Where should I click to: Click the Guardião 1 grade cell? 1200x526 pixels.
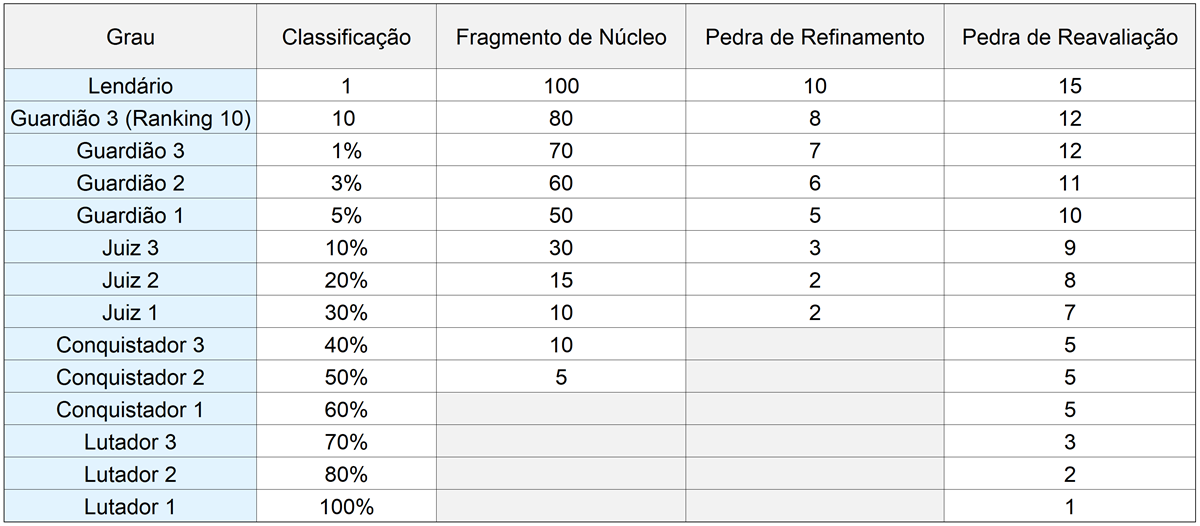(x=130, y=216)
